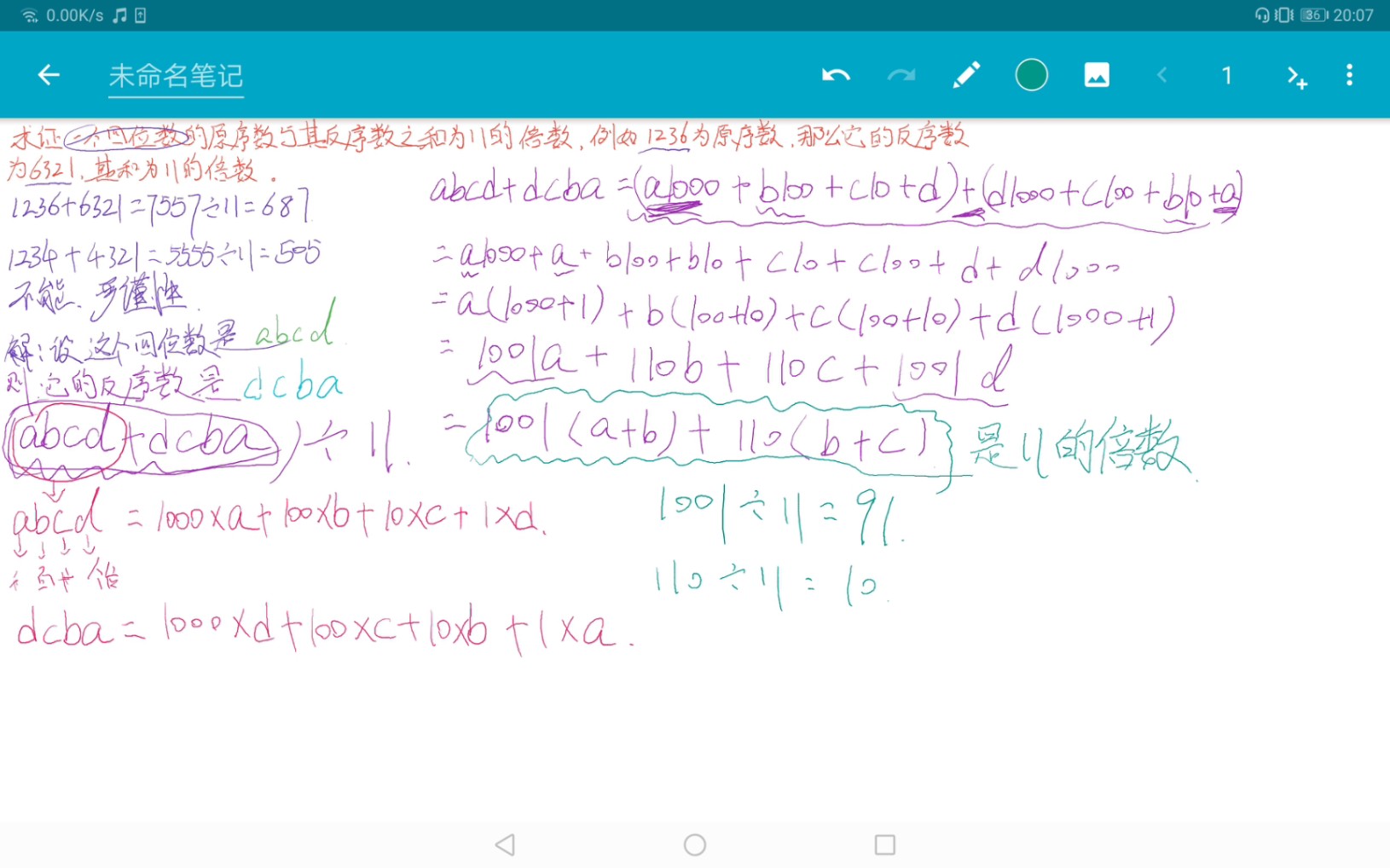Tap the vibrate mode status icon
The height and width of the screenshot is (868, 1390).
(1283, 15)
